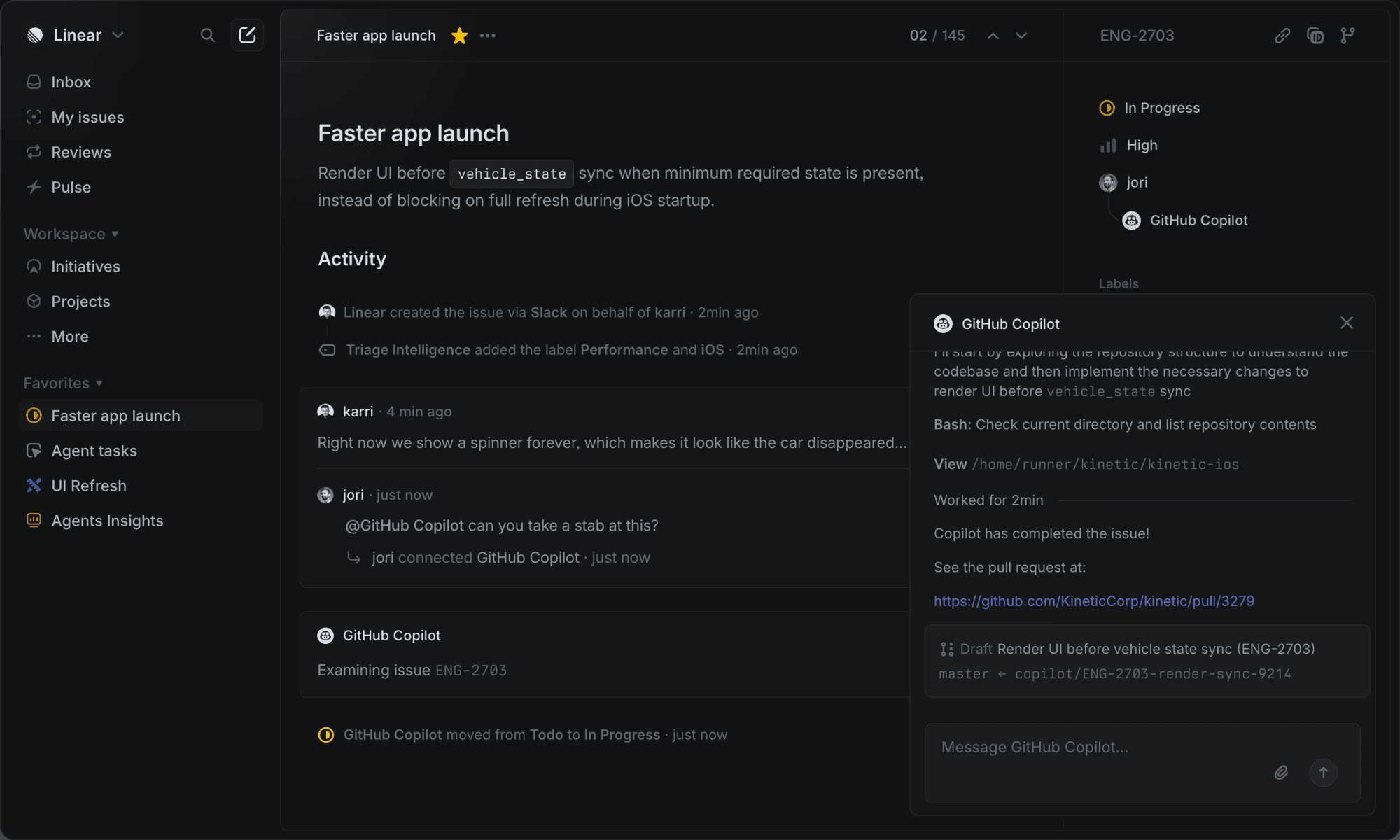Toggle the favorite star for this issue
This screenshot has height=840, width=1400.
point(459,36)
